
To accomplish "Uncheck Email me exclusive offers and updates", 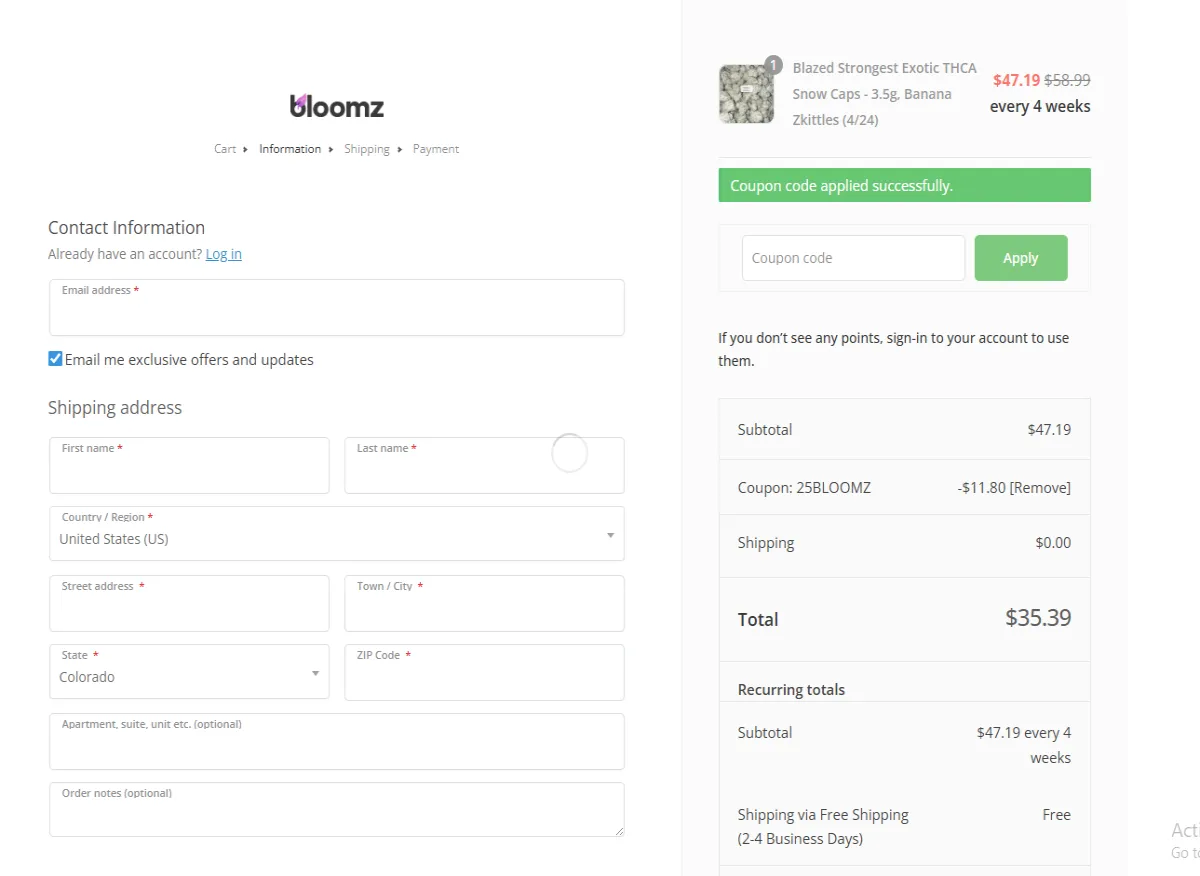I will (x=55, y=358).
